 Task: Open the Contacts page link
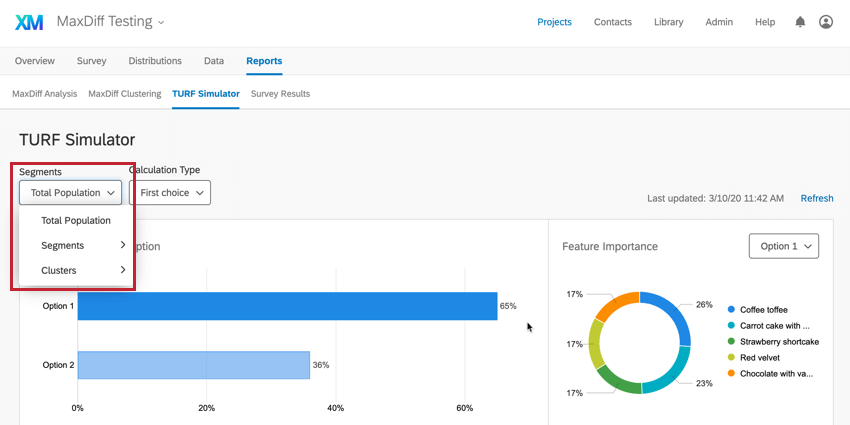[x=613, y=22]
